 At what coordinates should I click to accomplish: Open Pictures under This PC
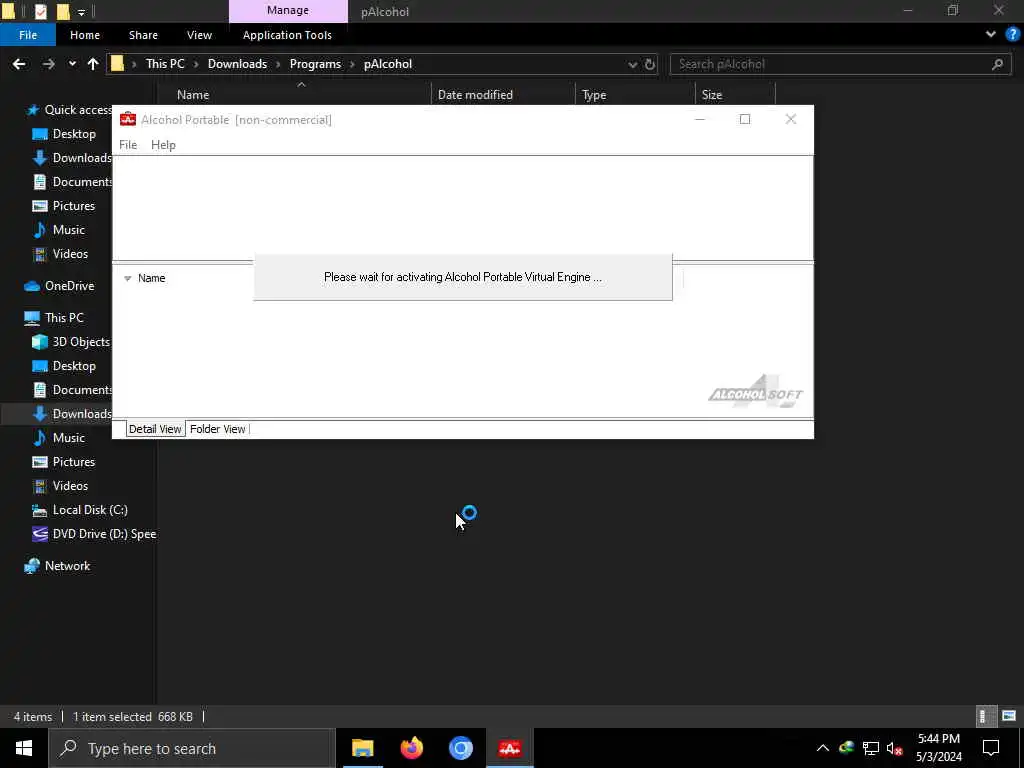tap(64, 462)
